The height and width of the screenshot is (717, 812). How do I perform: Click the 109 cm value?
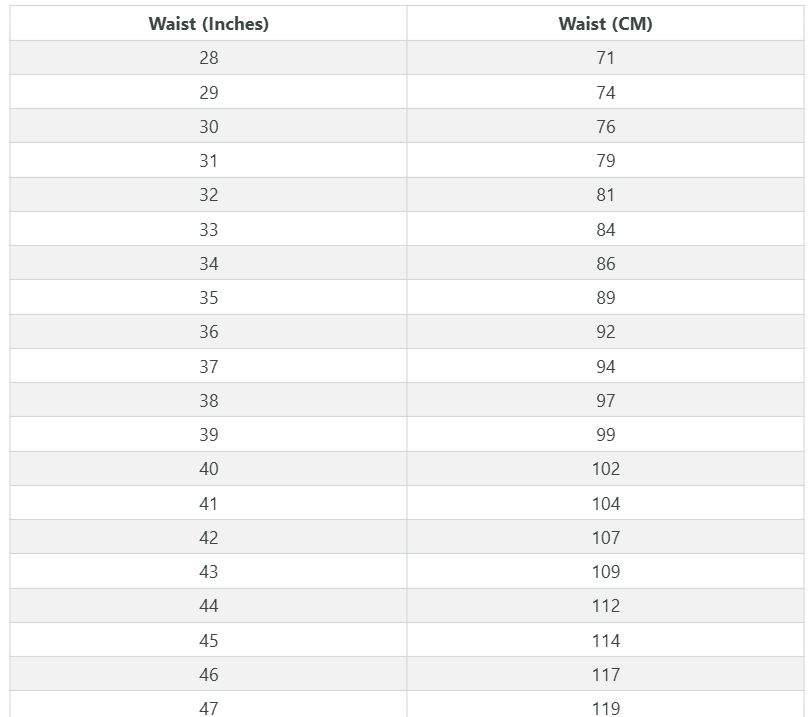(605, 572)
